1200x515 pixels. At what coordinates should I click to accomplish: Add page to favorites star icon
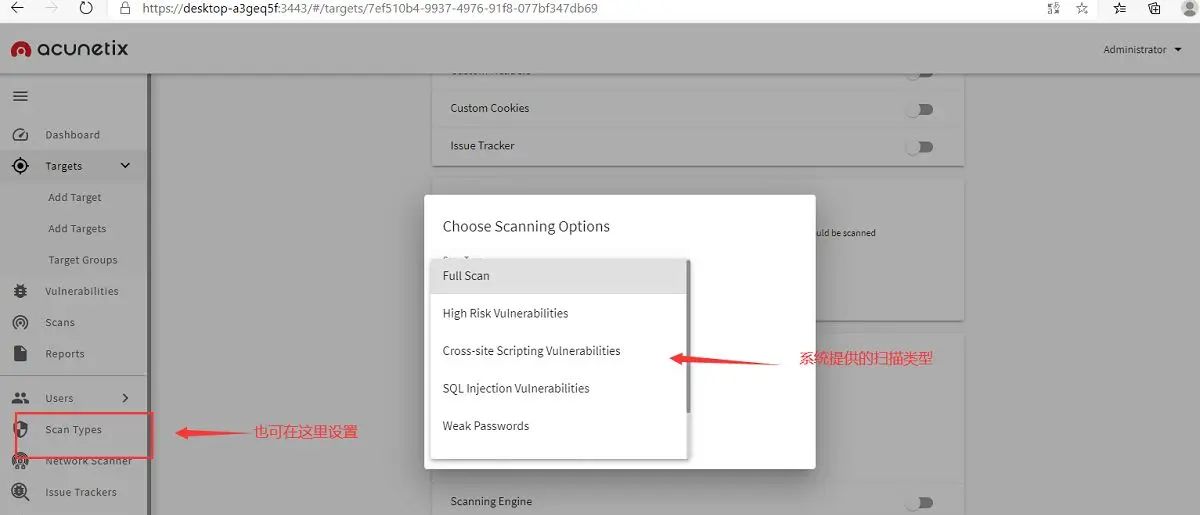coord(1082,8)
